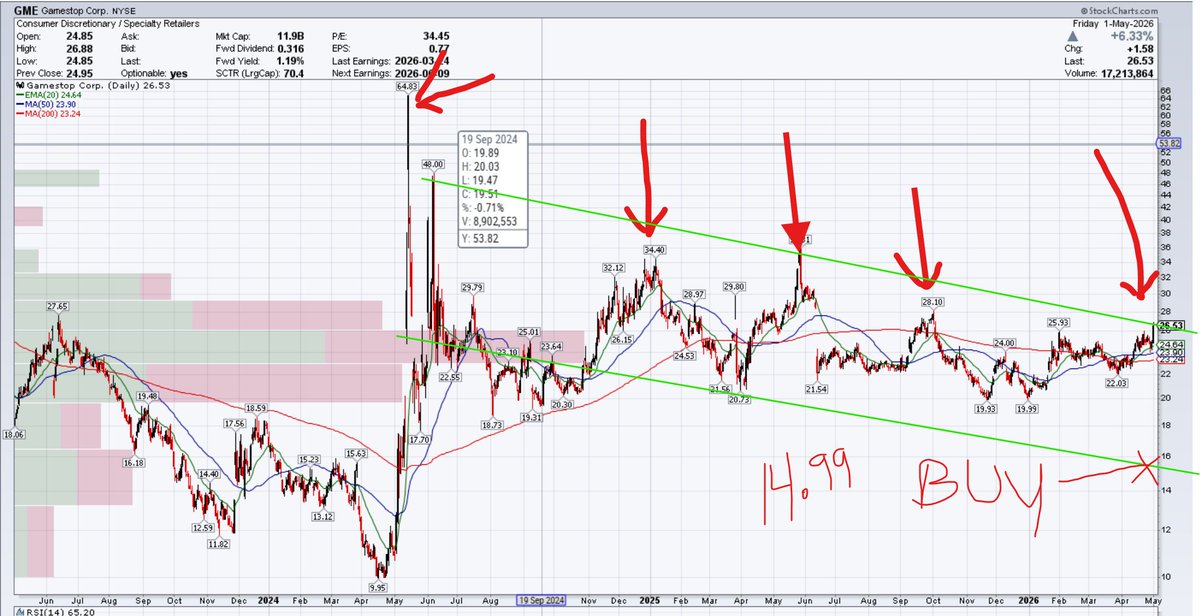The image size is (1200, 616).
Task: Click the 21.54 price label
Action: pyautogui.click(x=816, y=388)
